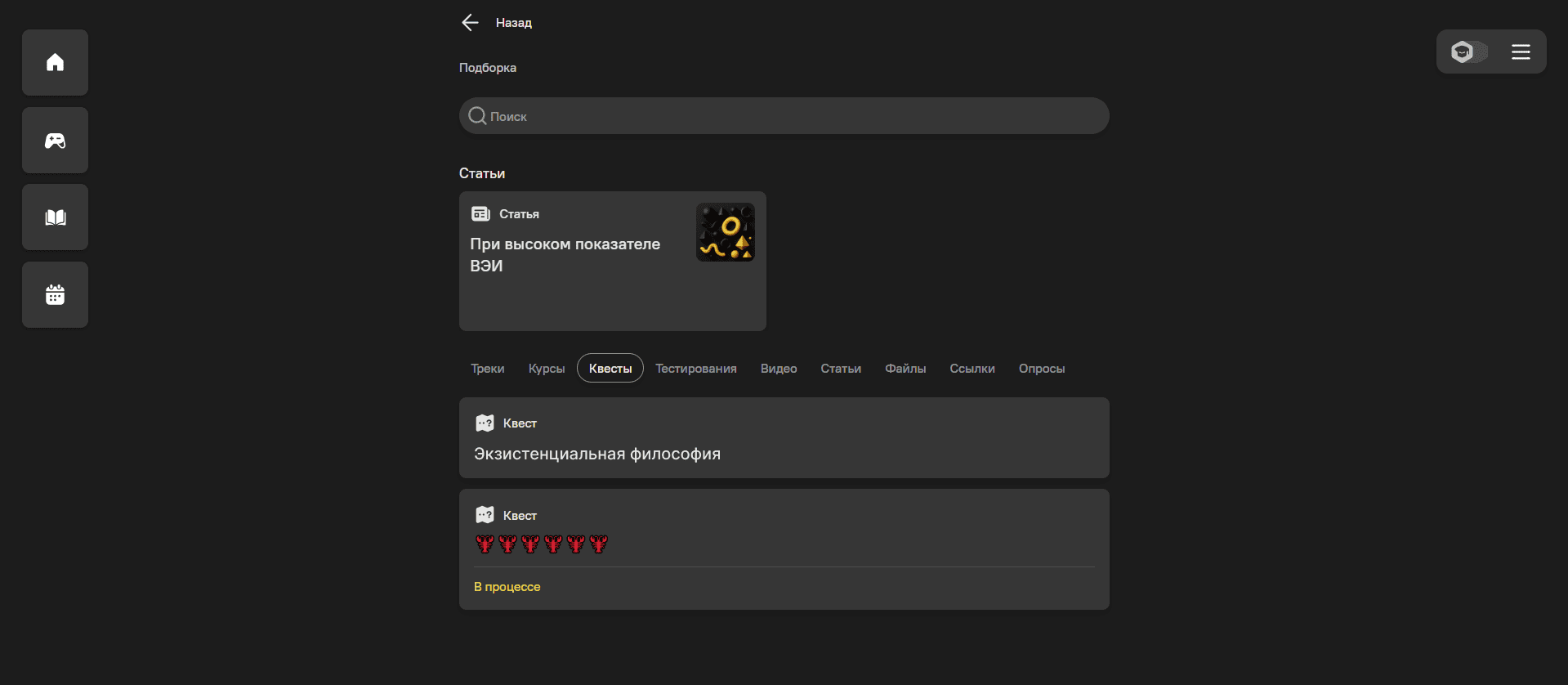Click the back arrow icon

(x=470, y=23)
